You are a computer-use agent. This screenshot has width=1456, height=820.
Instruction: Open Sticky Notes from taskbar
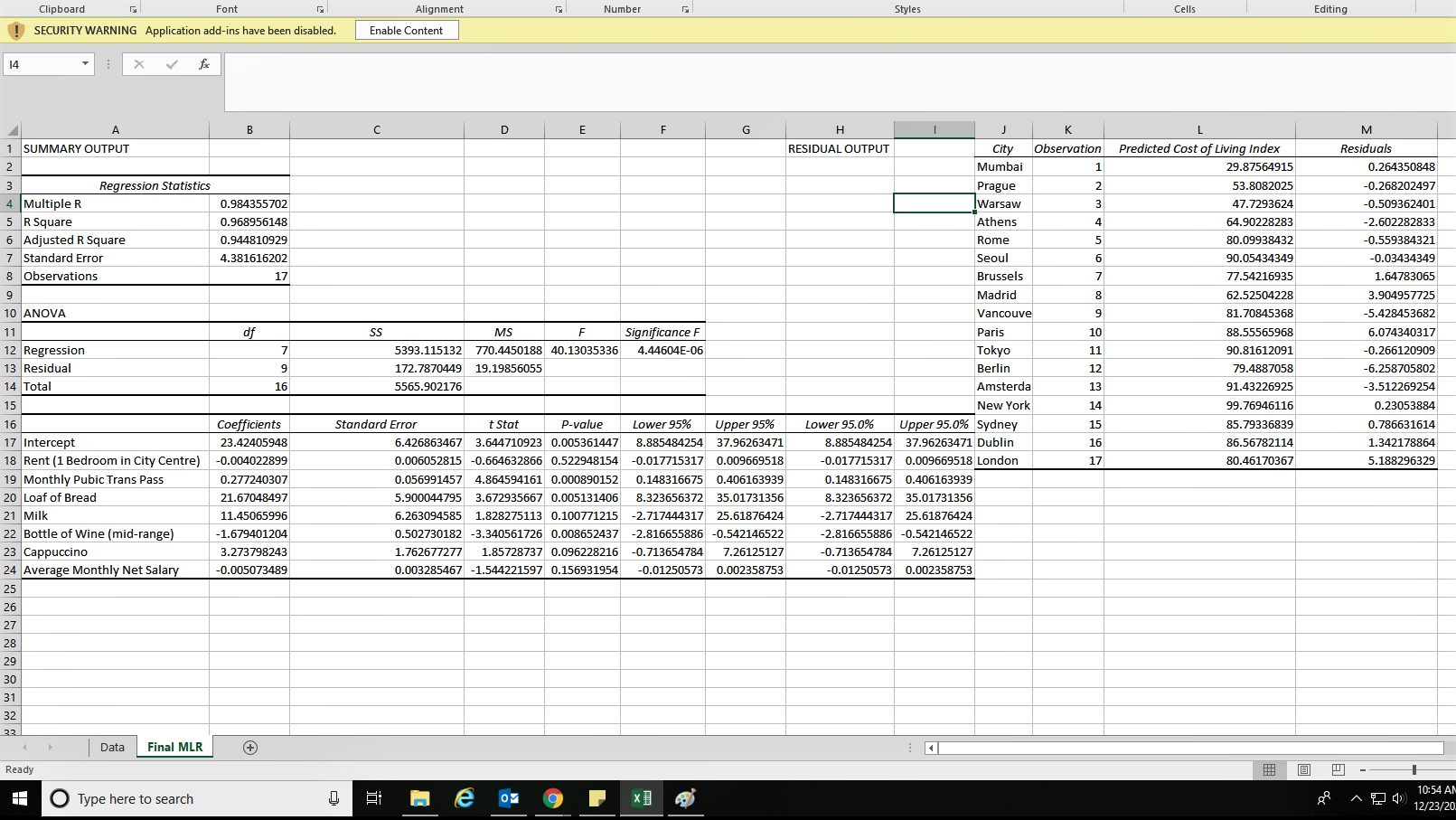tap(597, 798)
